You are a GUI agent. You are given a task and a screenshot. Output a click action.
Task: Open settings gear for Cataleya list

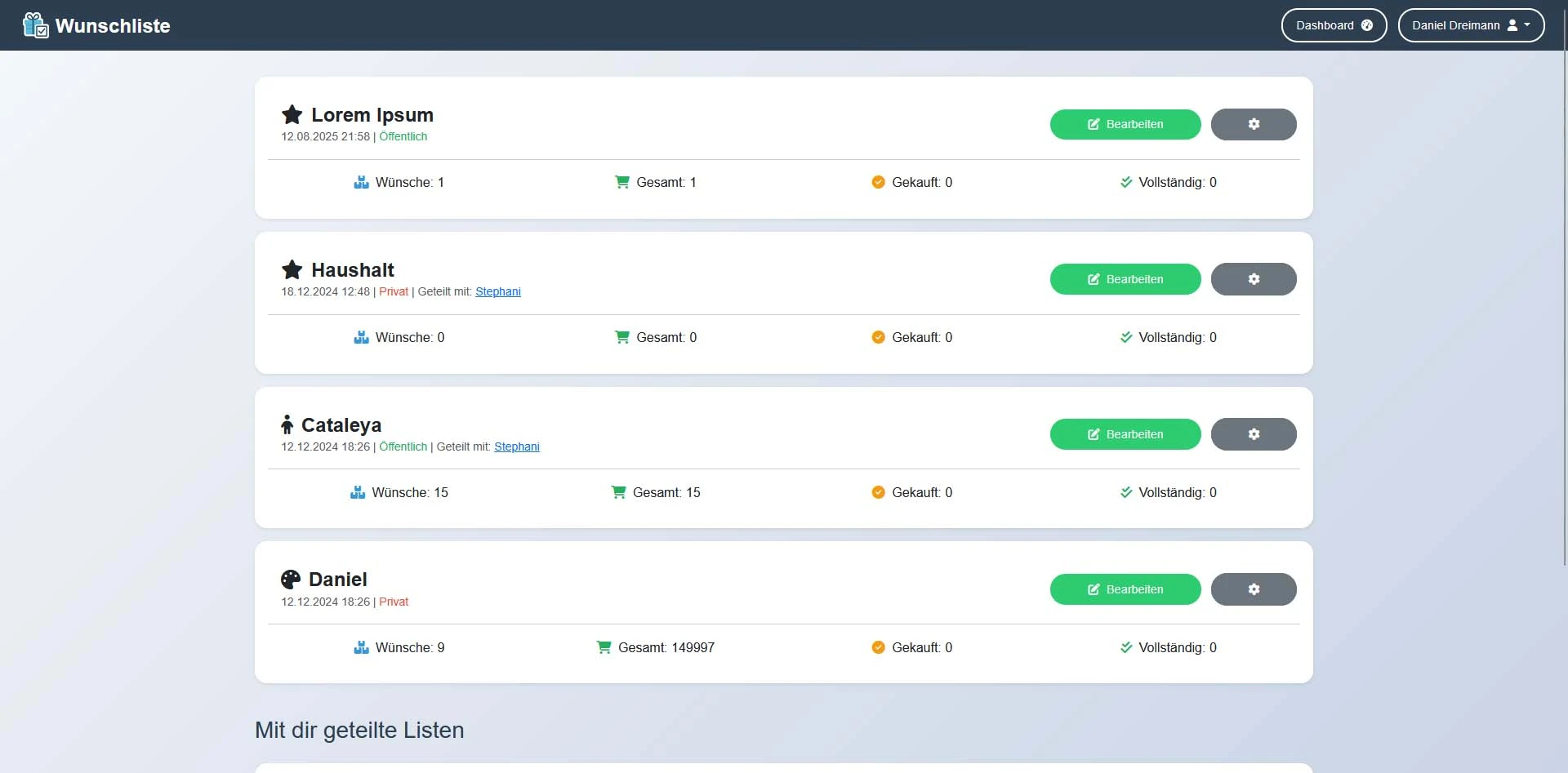1253,434
